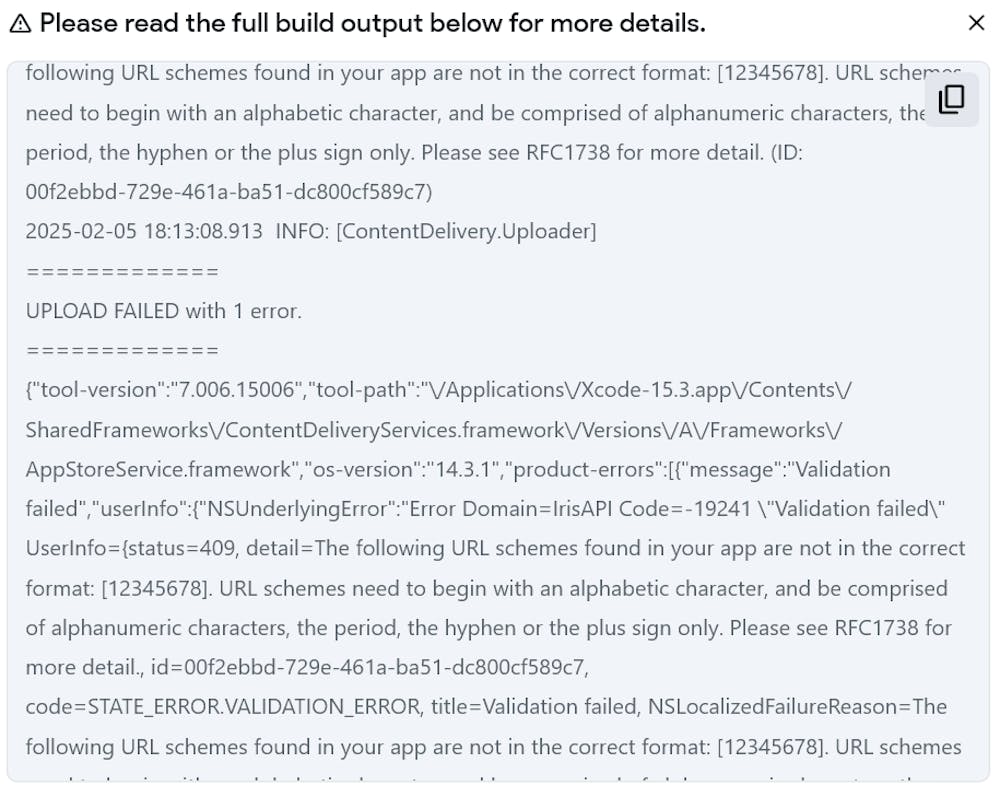
Task: Click the separator line above UPLOAD FAILED
Action: click(122, 272)
